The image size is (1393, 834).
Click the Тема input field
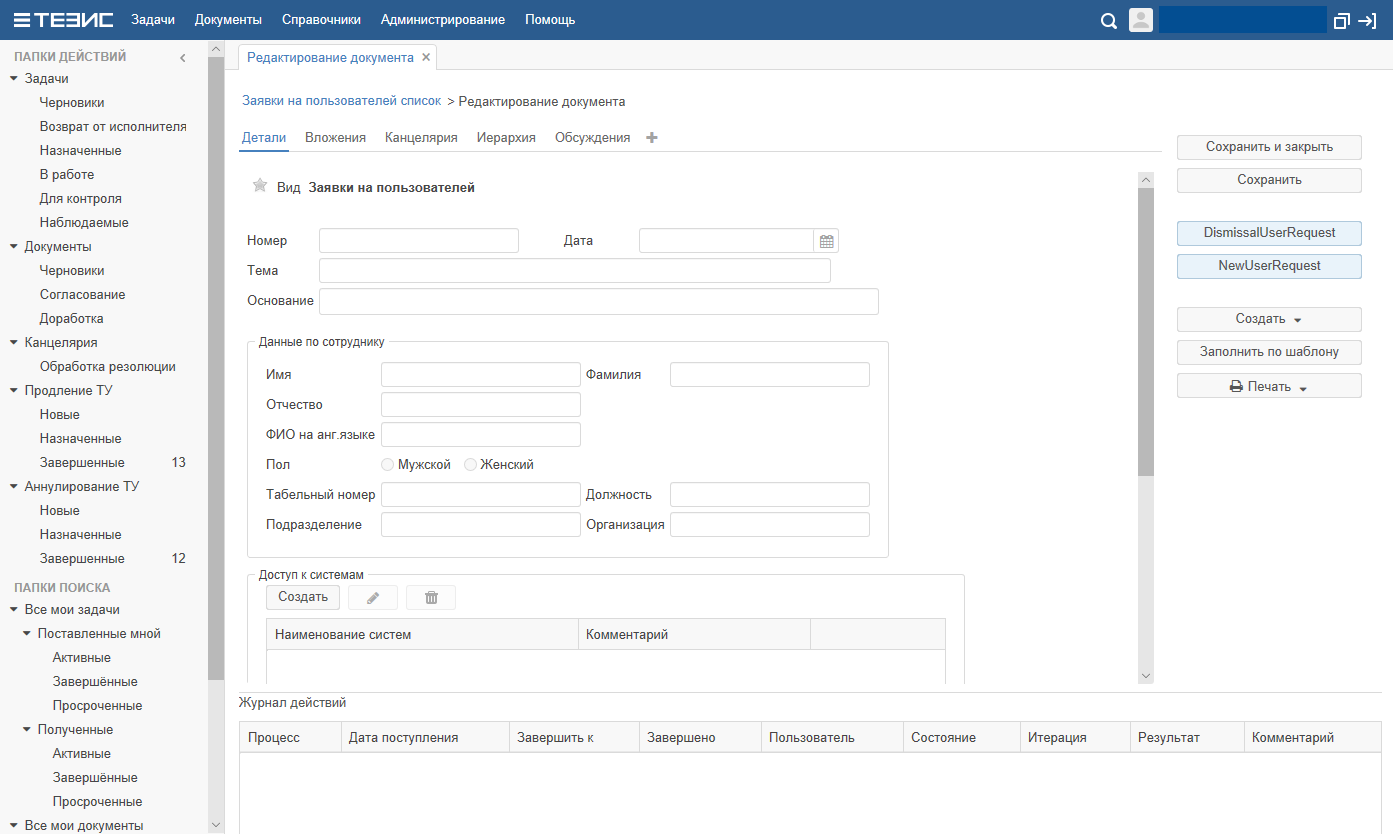575,271
